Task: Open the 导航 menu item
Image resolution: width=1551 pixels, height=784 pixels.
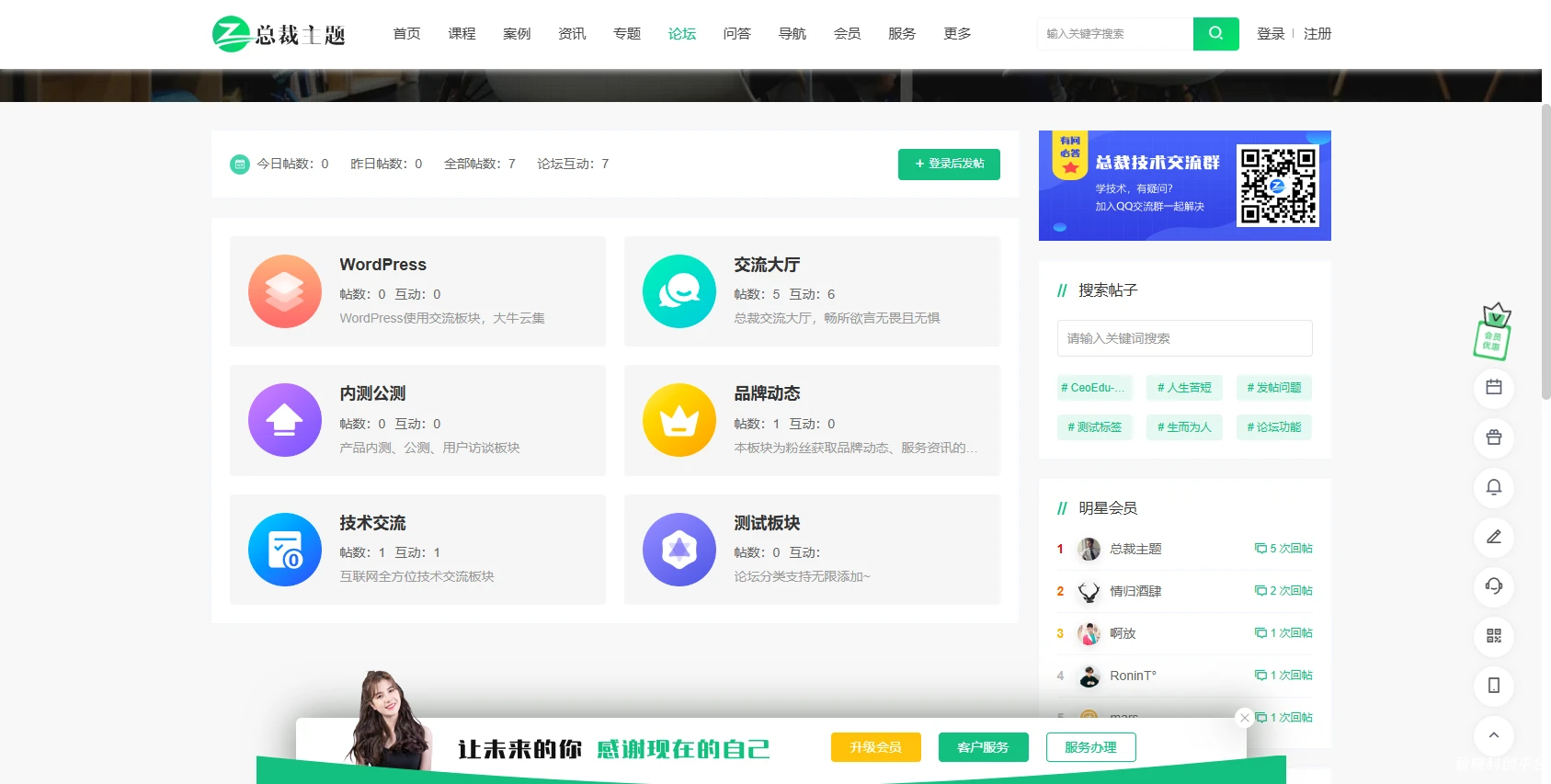Action: coord(792,34)
